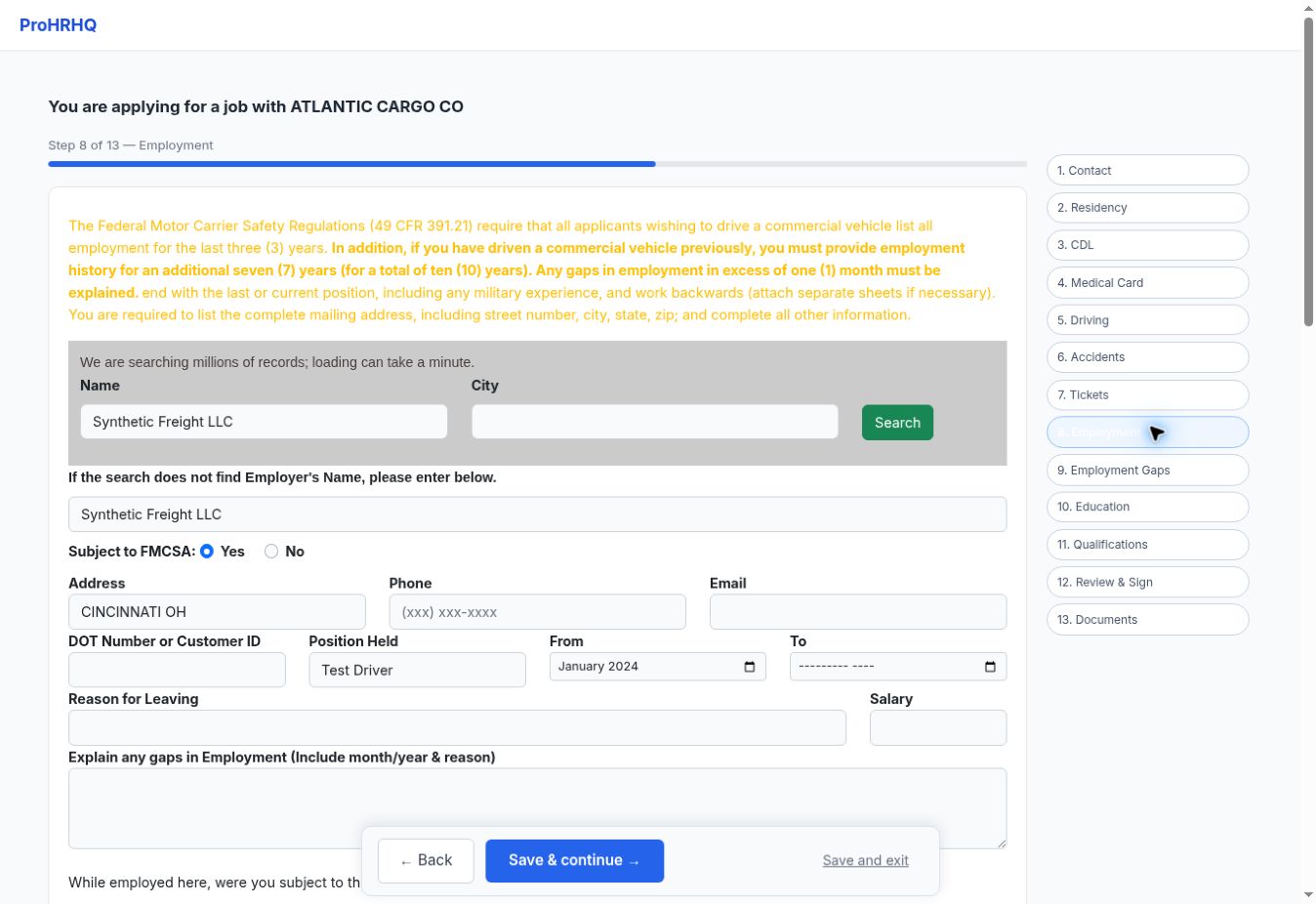The width and height of the screenshot is (1316, 904).
Task: Go to step 13. Documents
Action: [x=1148, y=620]
